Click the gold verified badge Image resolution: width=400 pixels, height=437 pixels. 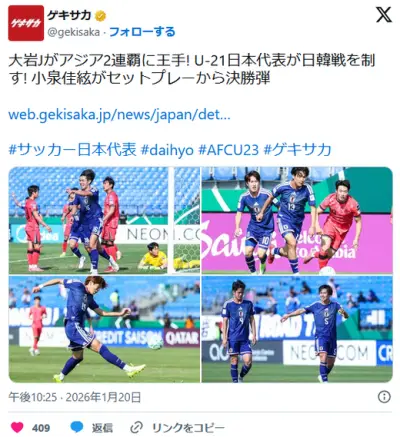pyautogui.click(x=101, y=15)
